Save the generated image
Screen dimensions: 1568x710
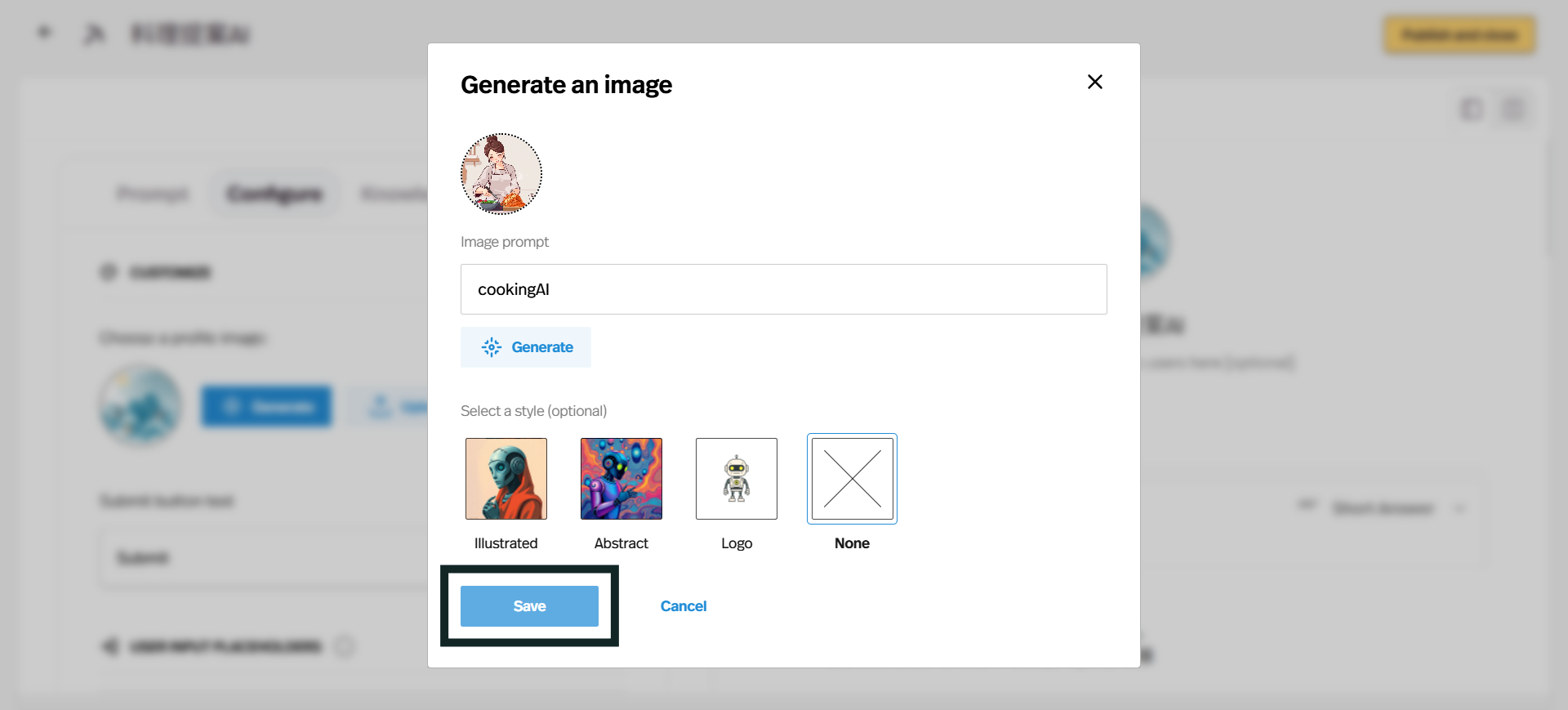point(529,606)
